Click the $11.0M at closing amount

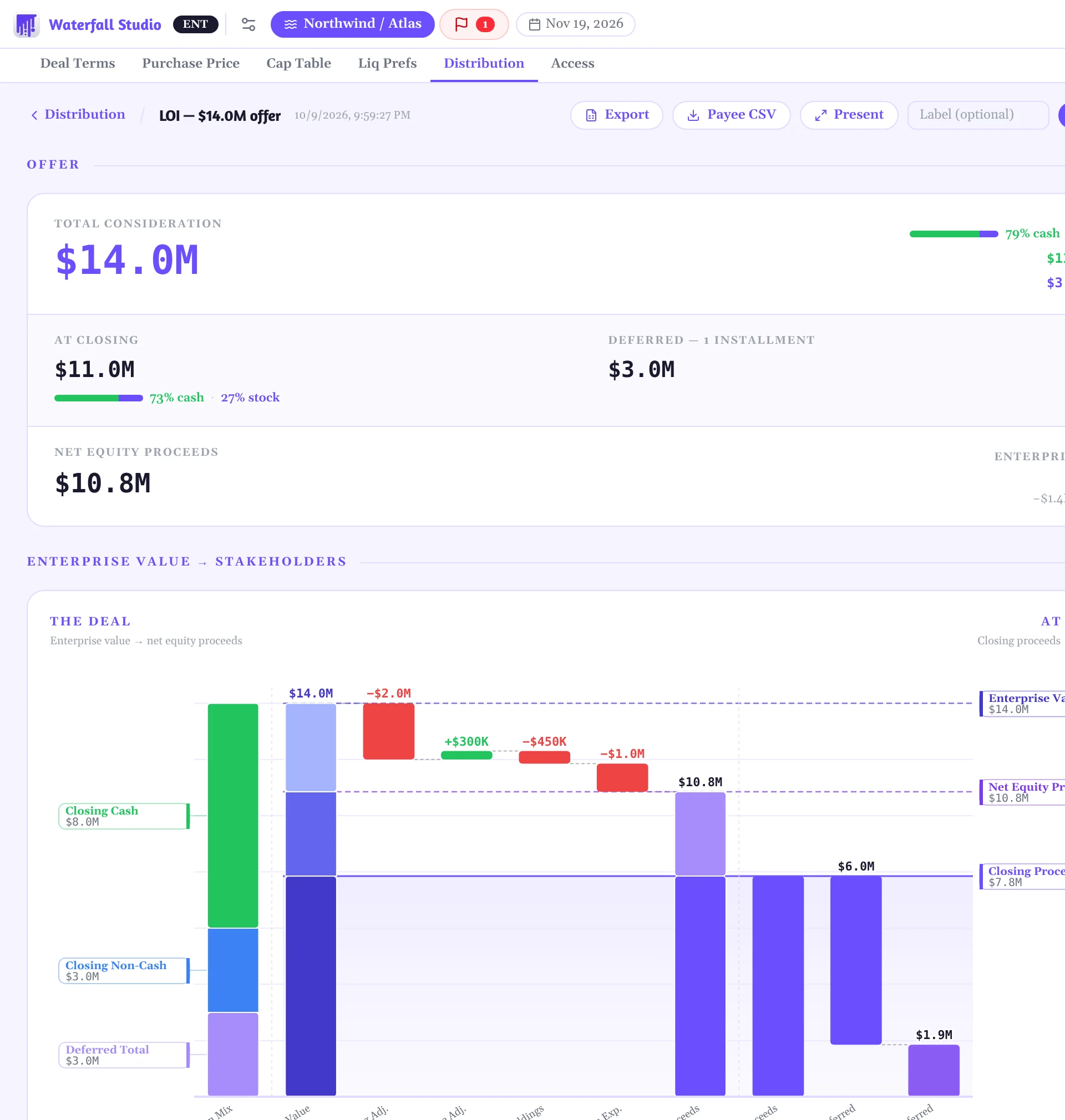point(95,370)
